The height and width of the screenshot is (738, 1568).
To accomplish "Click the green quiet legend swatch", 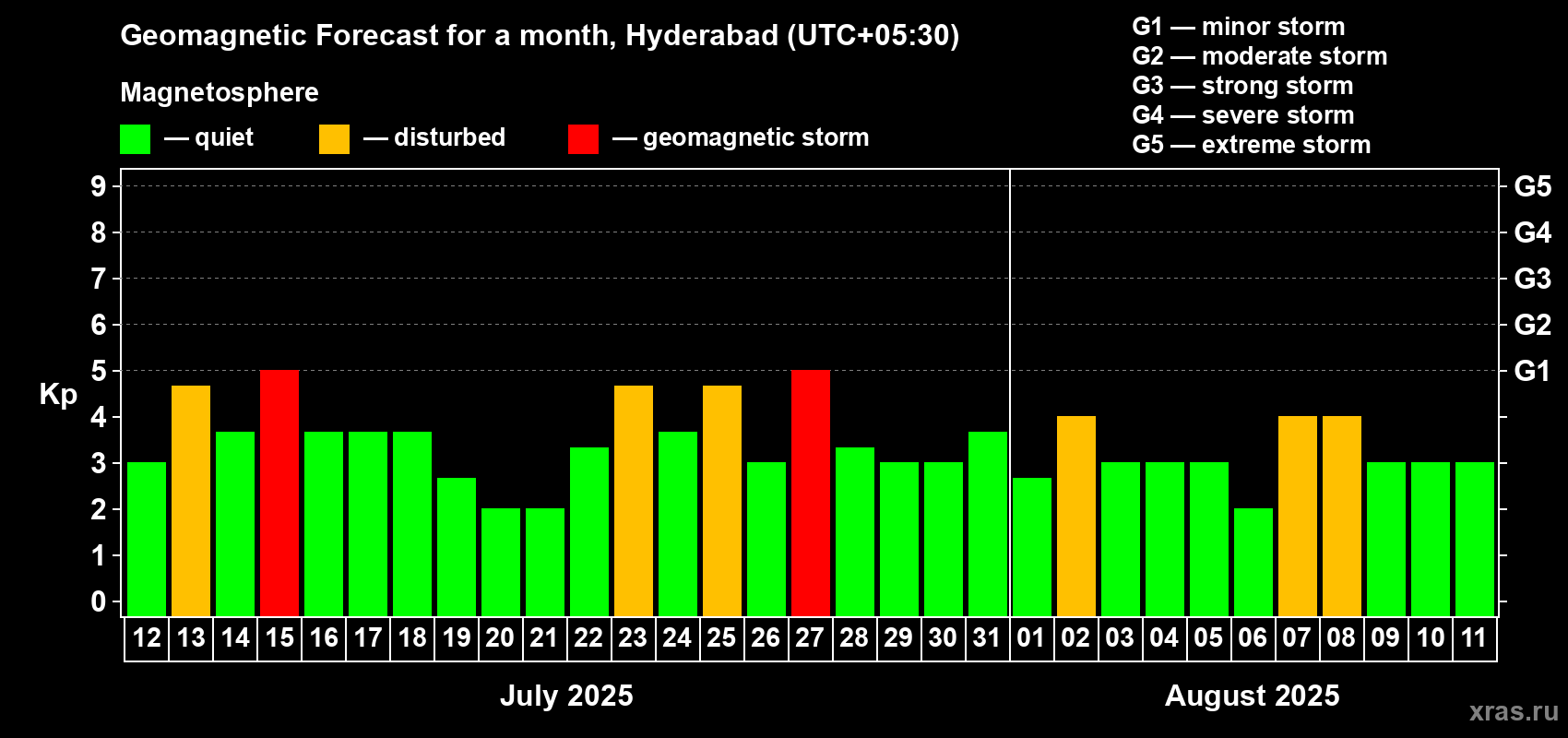I will click(x=135, y=139).
